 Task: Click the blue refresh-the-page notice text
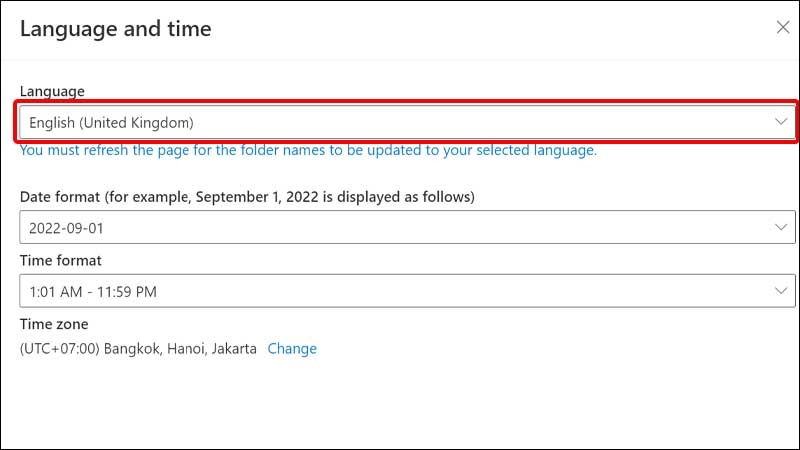tap(308, 151)
